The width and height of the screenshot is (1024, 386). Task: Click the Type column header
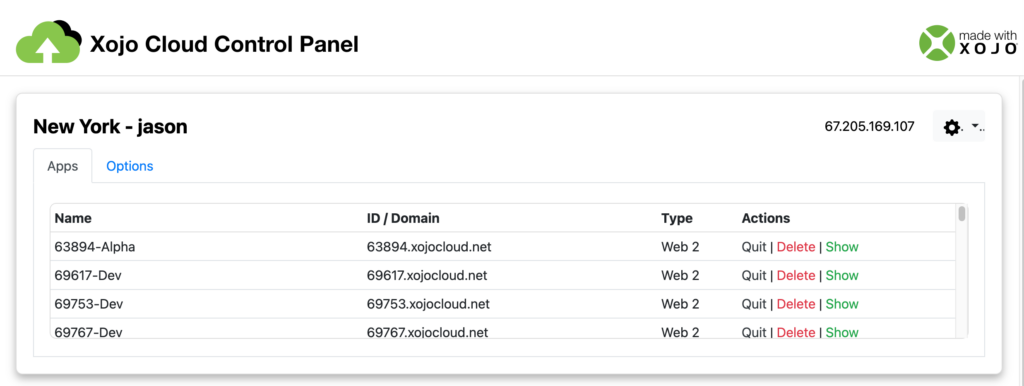[677, 218]
